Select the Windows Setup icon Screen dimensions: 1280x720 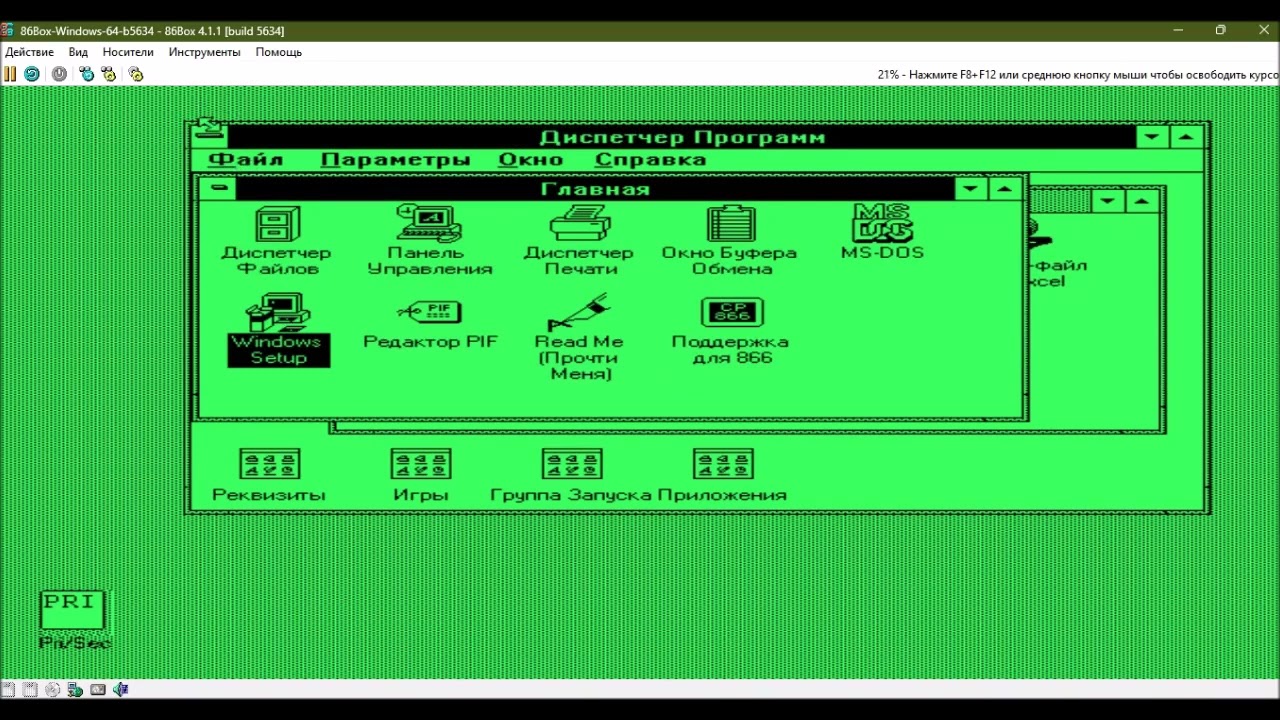point(278,330)
